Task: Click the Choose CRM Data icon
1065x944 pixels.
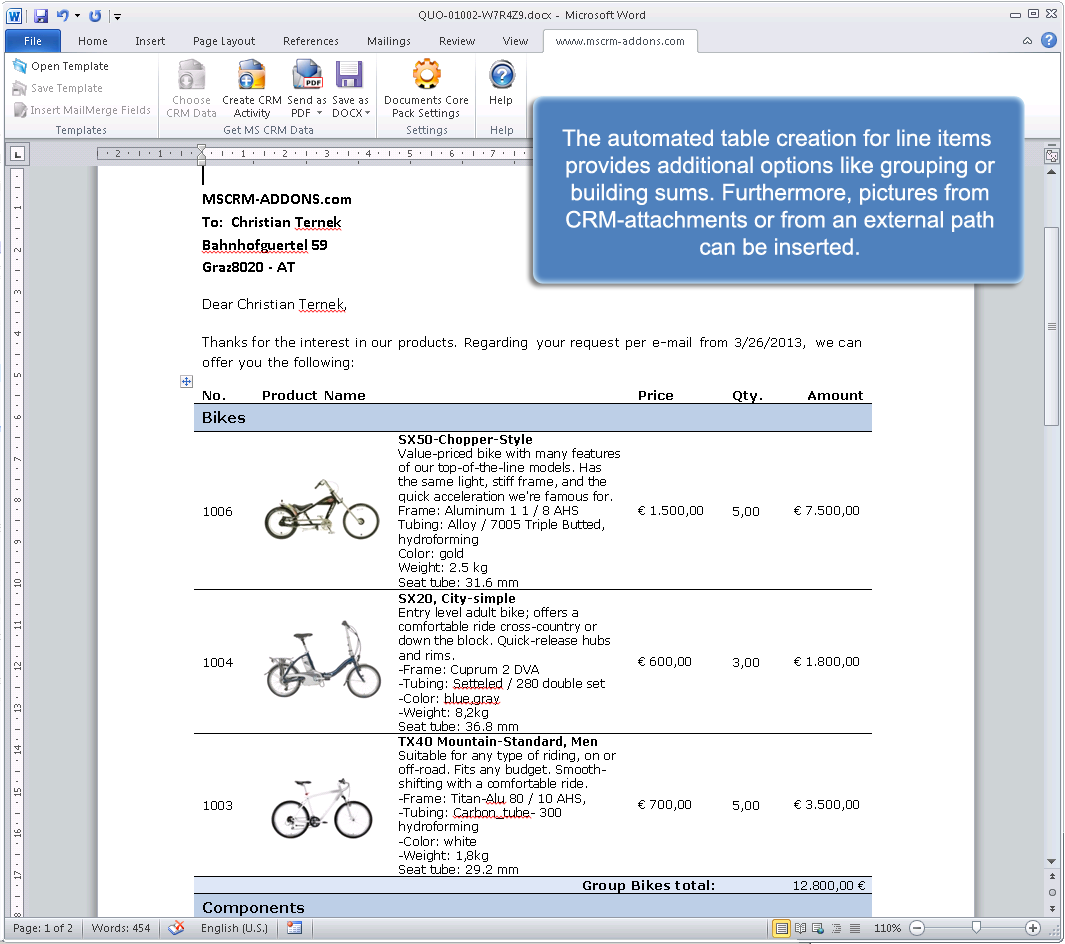Action: coord(192,75)
